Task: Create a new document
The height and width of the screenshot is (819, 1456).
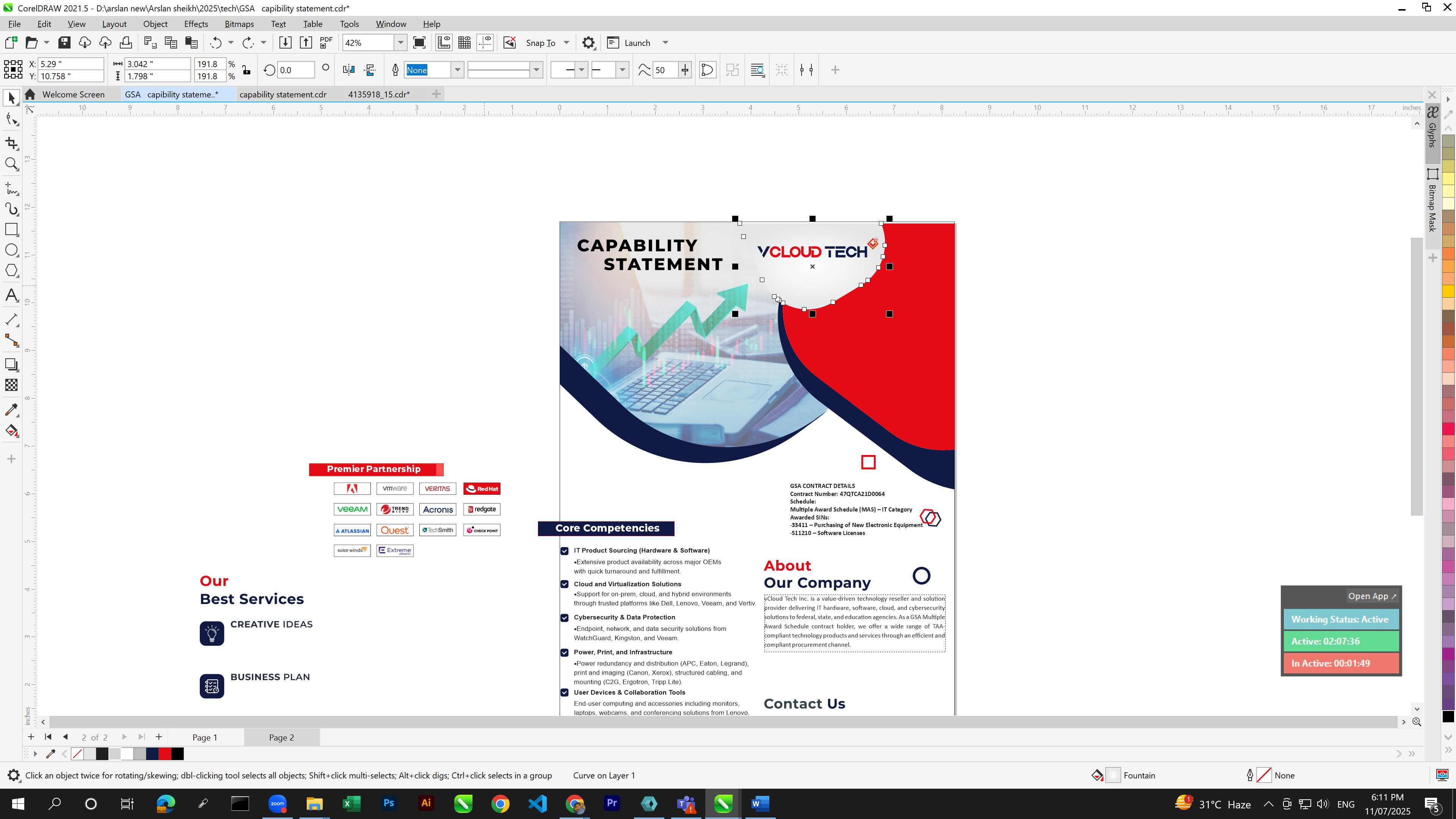Action: (x=11, y=43)
